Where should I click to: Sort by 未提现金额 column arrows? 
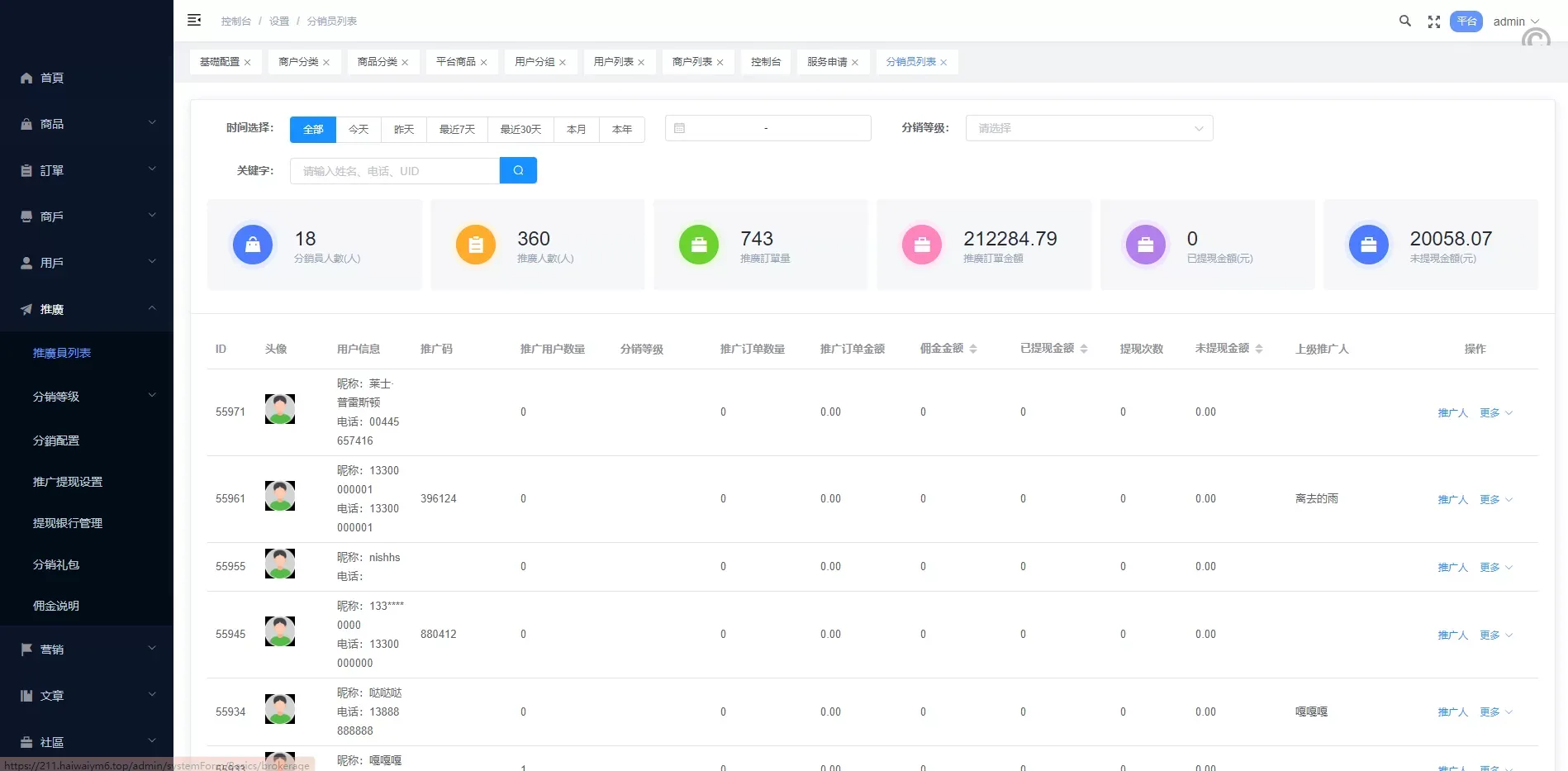[x=1259, y=349]
